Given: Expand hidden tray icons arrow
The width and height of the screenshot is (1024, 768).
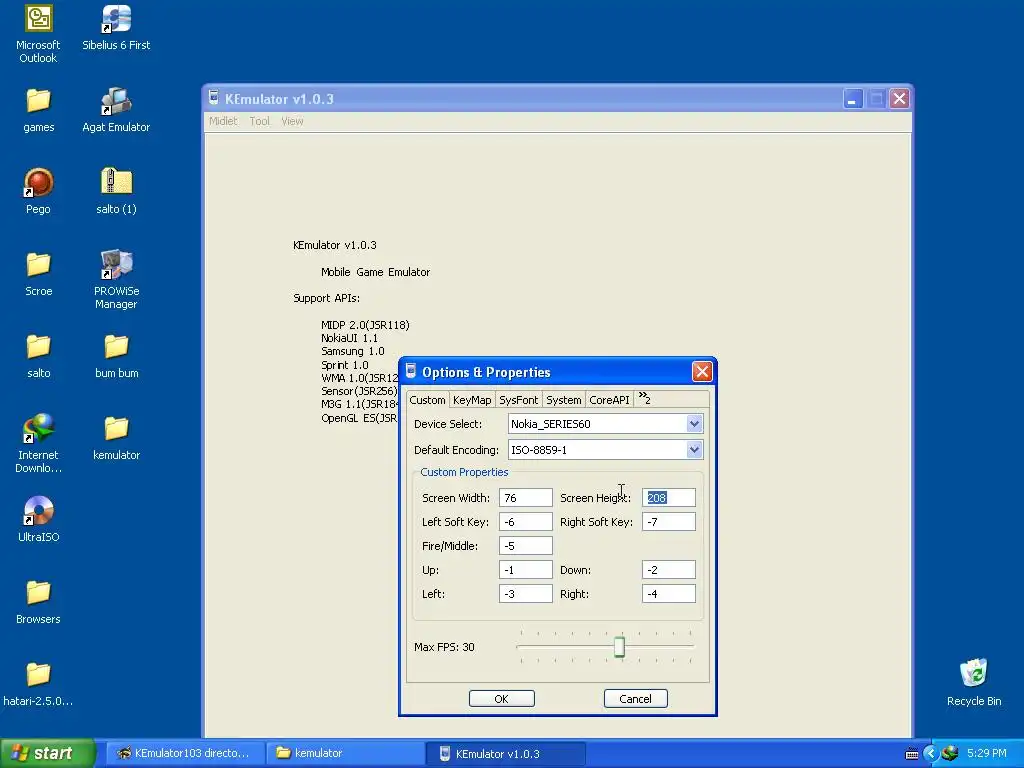Looking at the screenshot, I should (931, 753).
